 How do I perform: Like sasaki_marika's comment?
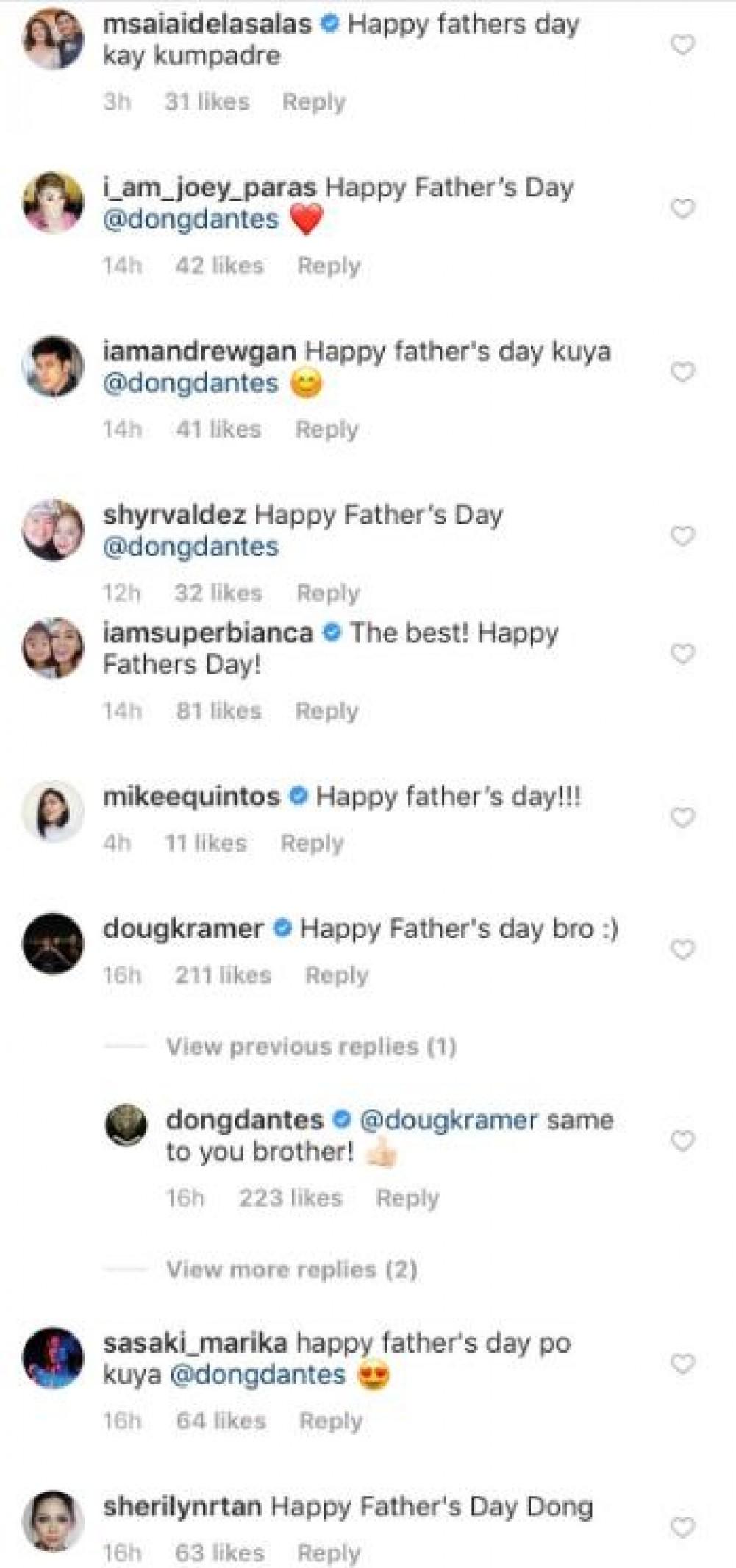tap(682, 1364)
